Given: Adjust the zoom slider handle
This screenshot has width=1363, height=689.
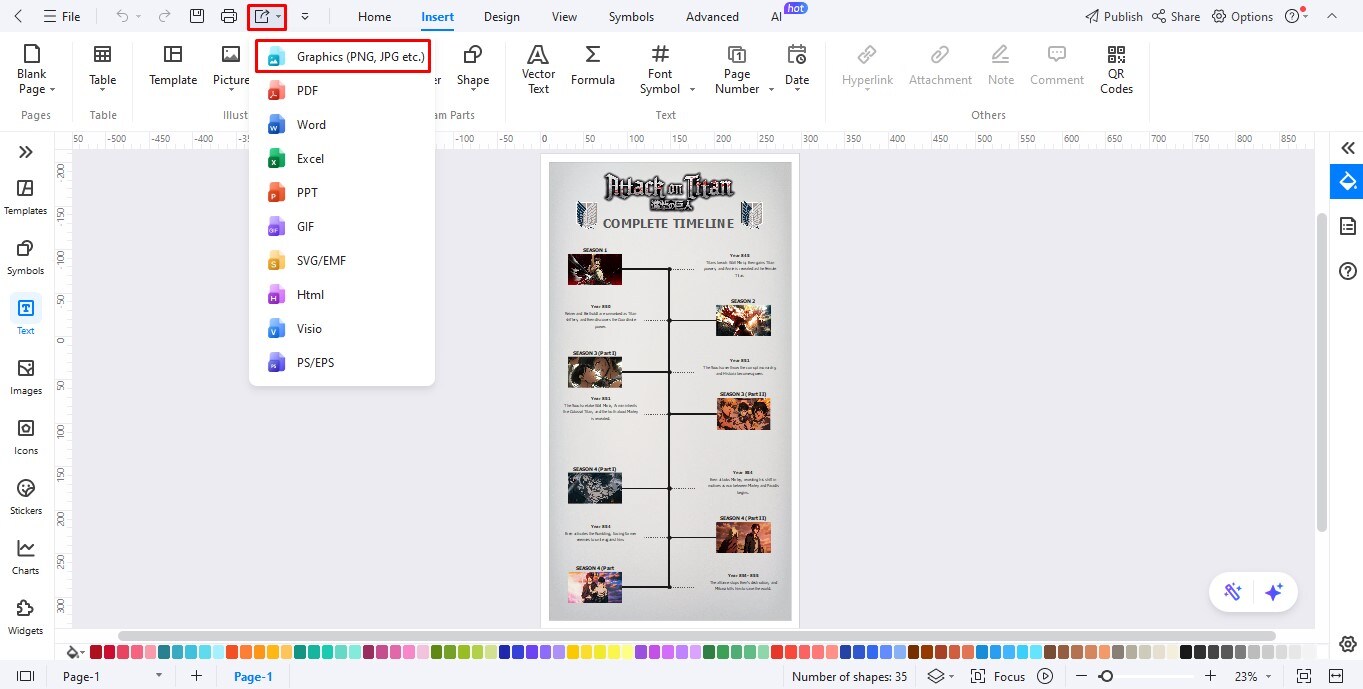Looking at the screenshot, I should tap(1106, 676).
